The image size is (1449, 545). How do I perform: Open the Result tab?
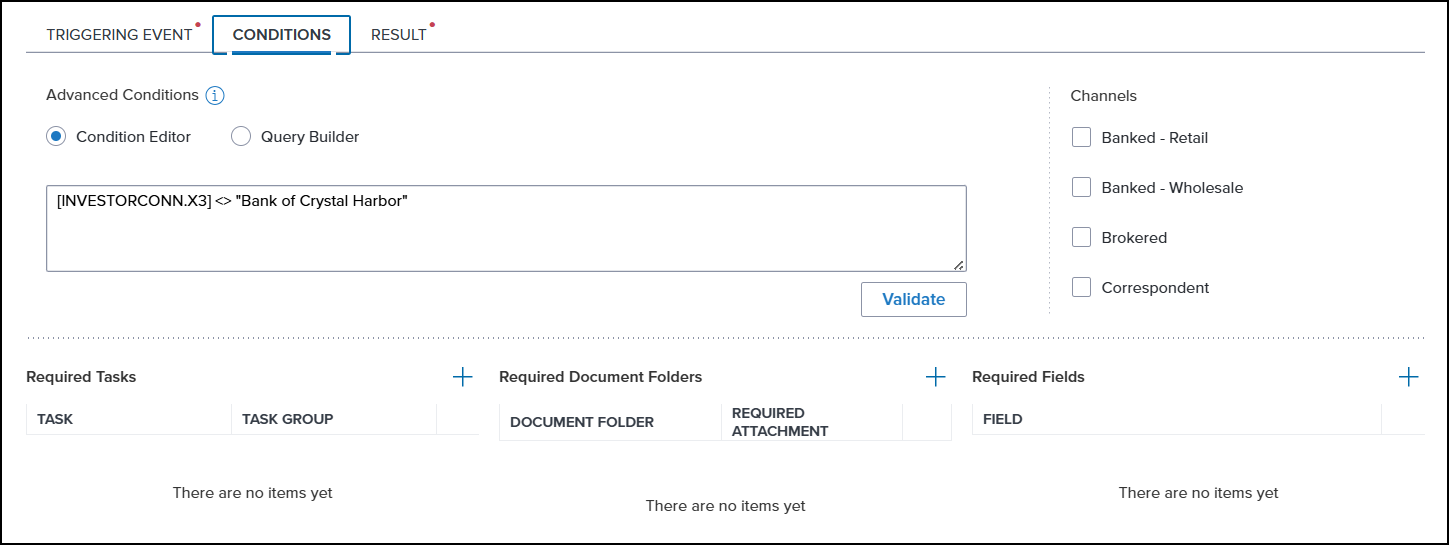click(398, 35)
